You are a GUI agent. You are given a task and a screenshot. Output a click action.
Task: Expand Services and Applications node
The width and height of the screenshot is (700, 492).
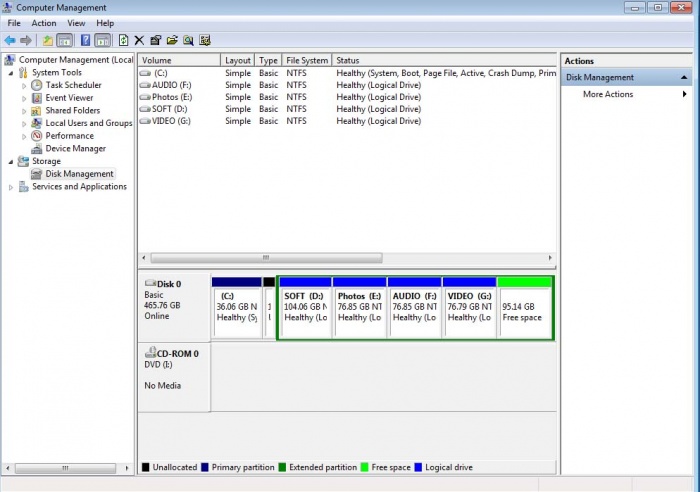coord(11,187)
